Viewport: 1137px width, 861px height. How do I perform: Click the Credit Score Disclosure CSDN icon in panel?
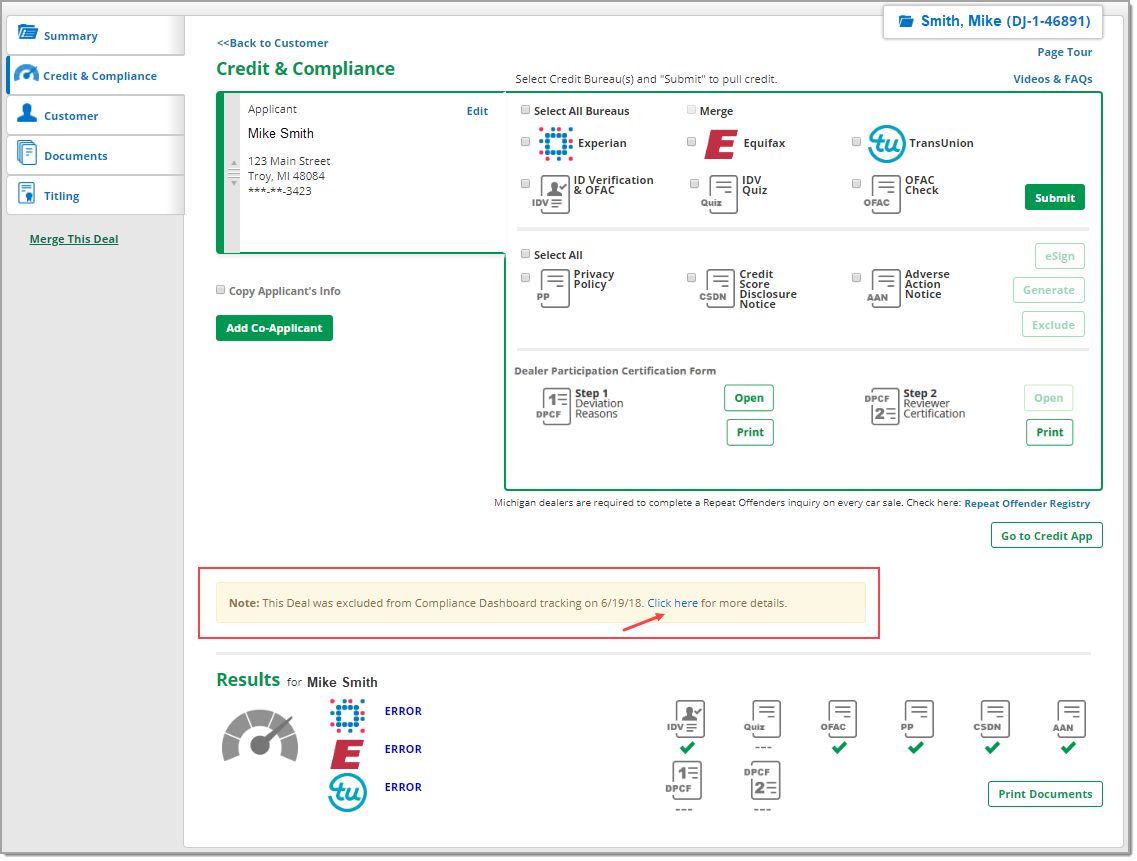point(717,288)
